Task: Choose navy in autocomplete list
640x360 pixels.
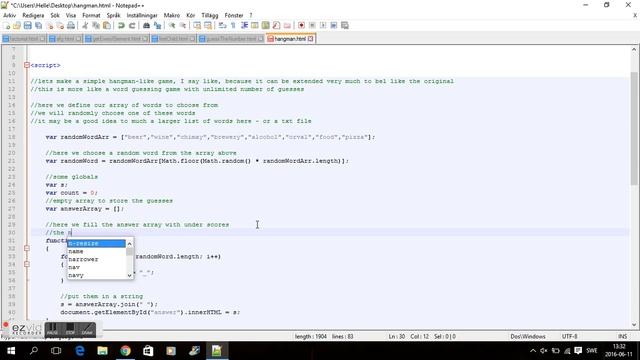Action: click(x=96, y=276)
